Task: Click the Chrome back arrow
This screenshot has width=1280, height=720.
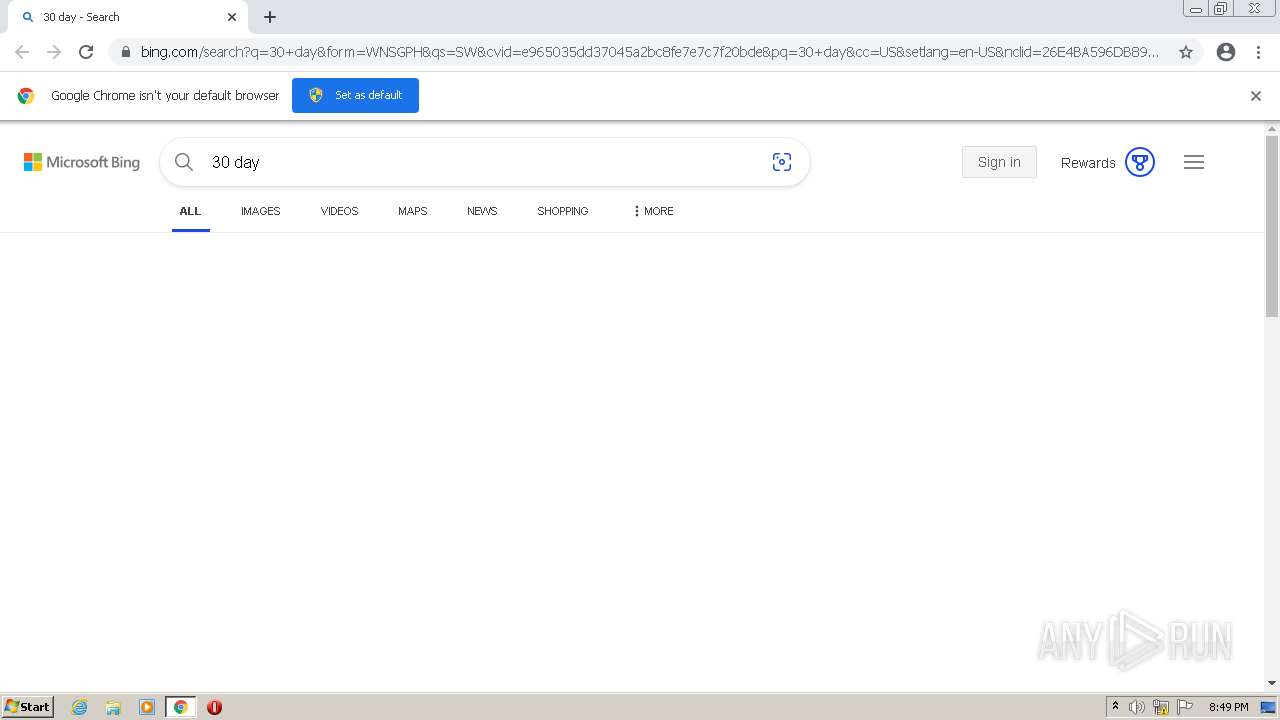Action: coord(22,52)
